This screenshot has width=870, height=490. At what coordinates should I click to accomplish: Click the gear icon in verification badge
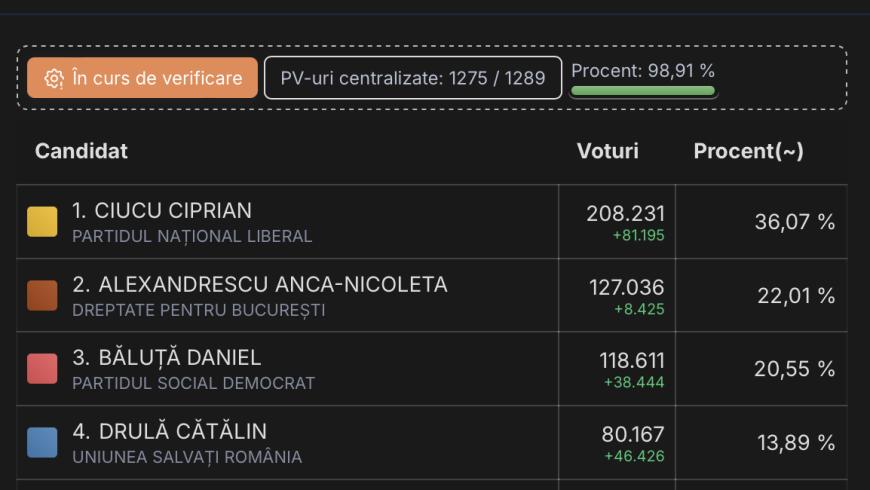(54, 78)
